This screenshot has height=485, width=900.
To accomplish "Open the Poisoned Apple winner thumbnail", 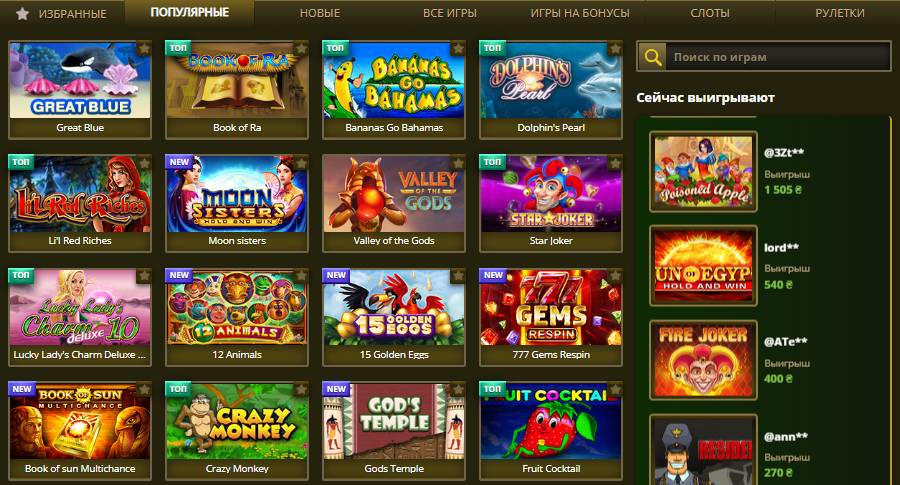I will [x=703, y=171].
